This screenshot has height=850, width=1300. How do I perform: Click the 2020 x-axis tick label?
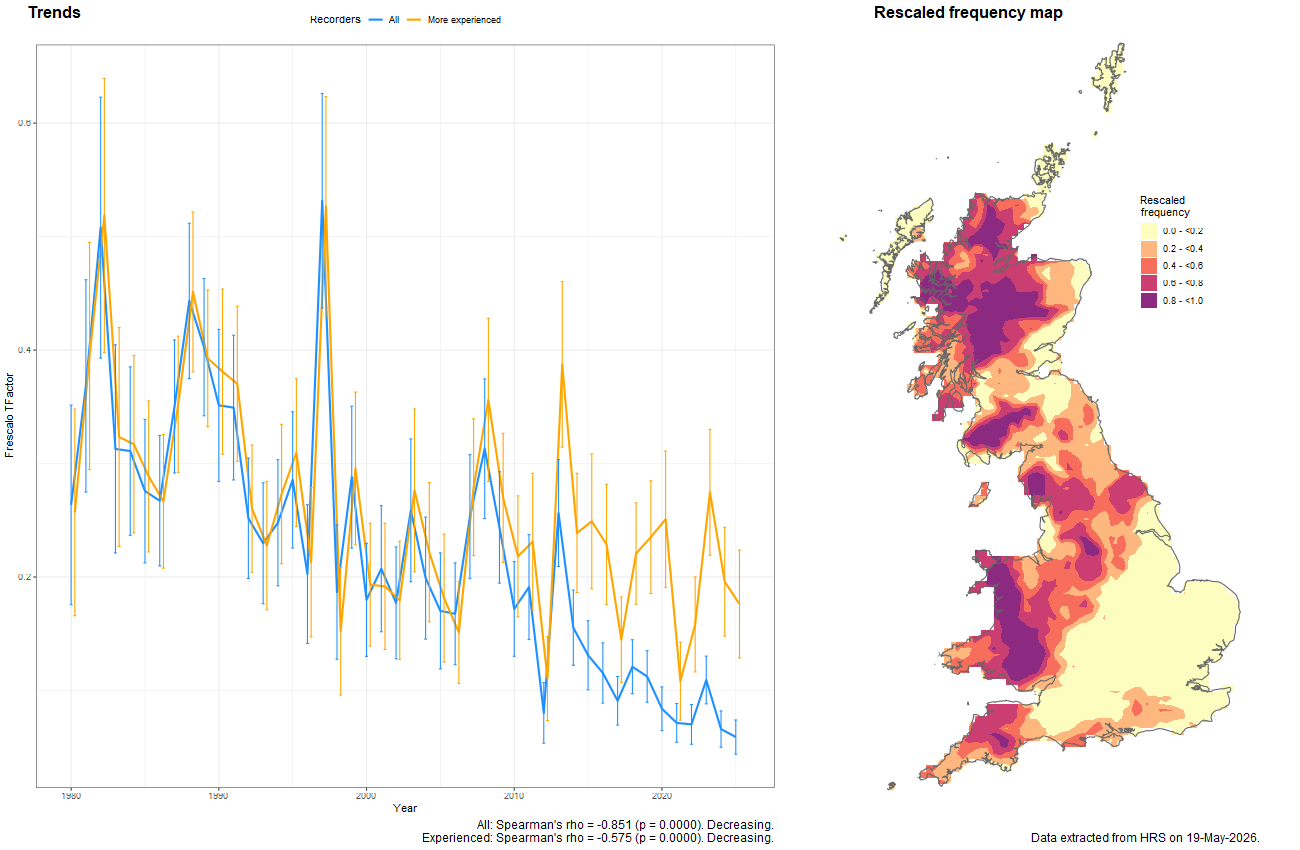pos(662,796)
